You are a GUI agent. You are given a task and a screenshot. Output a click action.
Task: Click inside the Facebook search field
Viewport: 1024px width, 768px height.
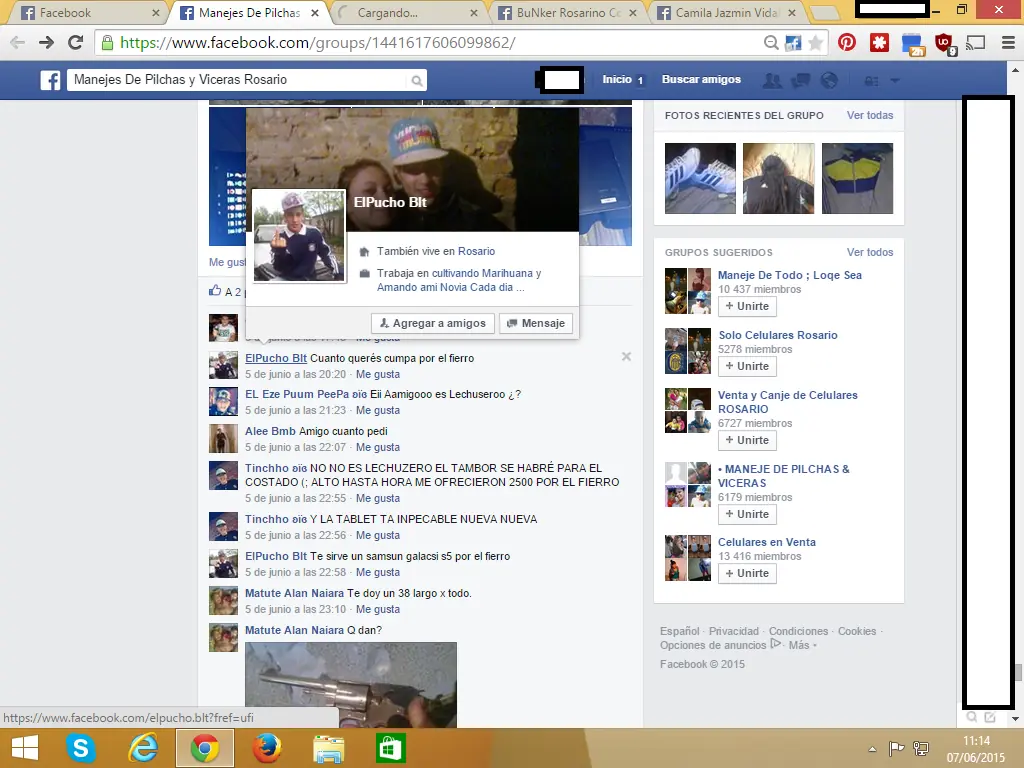click(x=240, y=79)
